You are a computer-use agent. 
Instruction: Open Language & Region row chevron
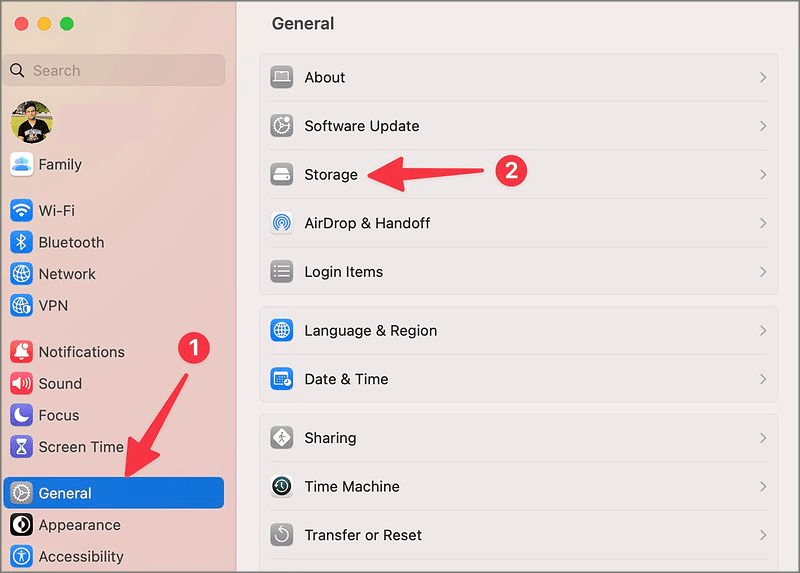point(763,331)
